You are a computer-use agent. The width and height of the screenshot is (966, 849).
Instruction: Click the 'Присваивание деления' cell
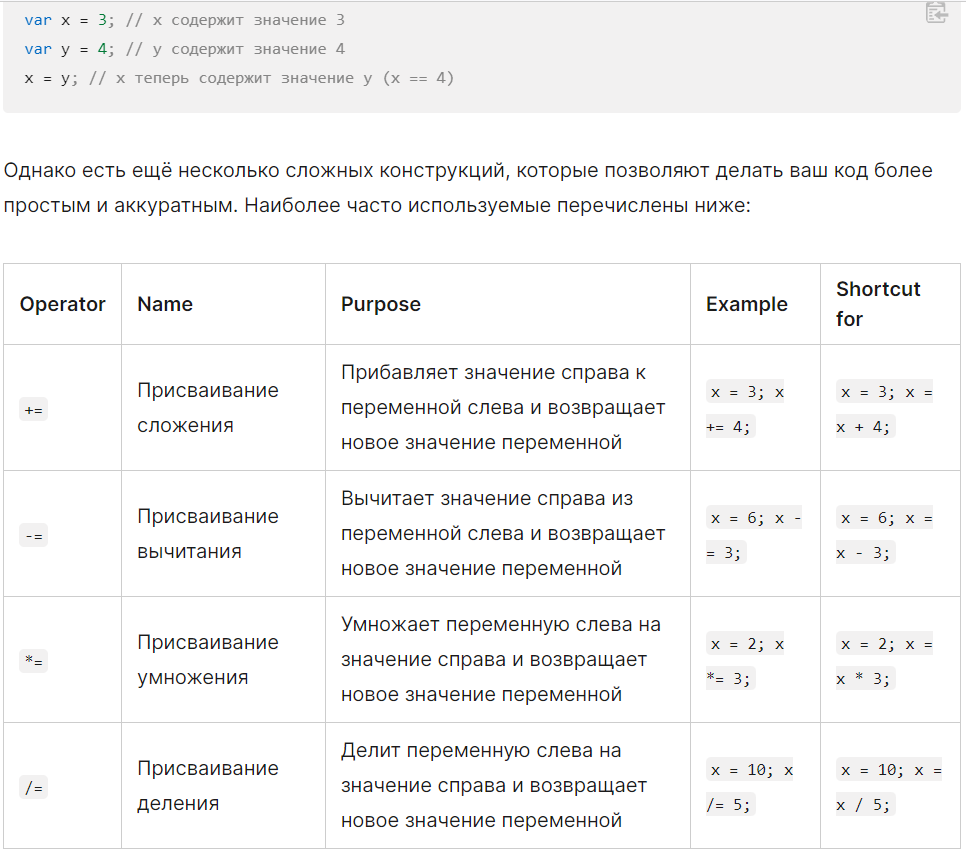pos(208,786)
